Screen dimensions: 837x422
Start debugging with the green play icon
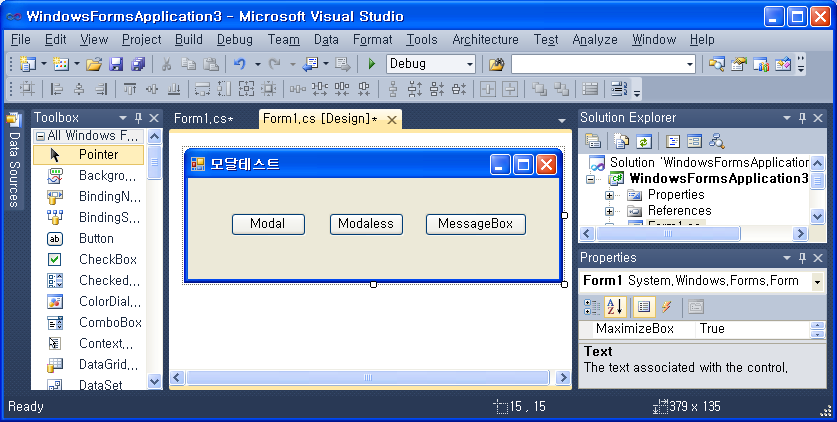372,64
